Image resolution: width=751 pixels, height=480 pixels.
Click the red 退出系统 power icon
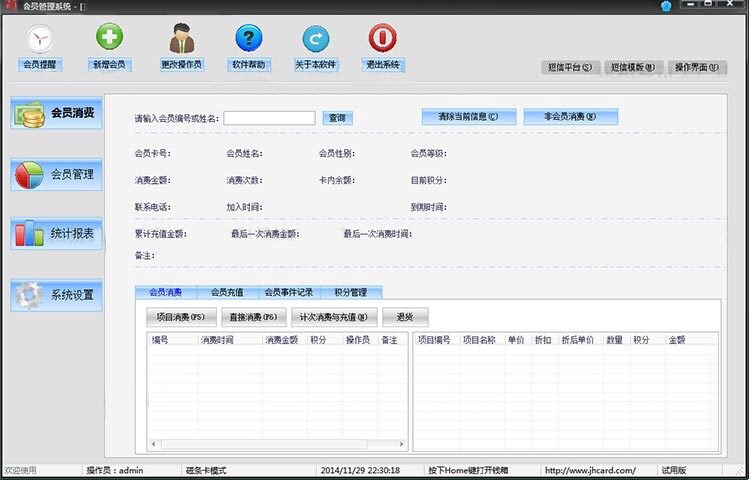coord(382,38)
